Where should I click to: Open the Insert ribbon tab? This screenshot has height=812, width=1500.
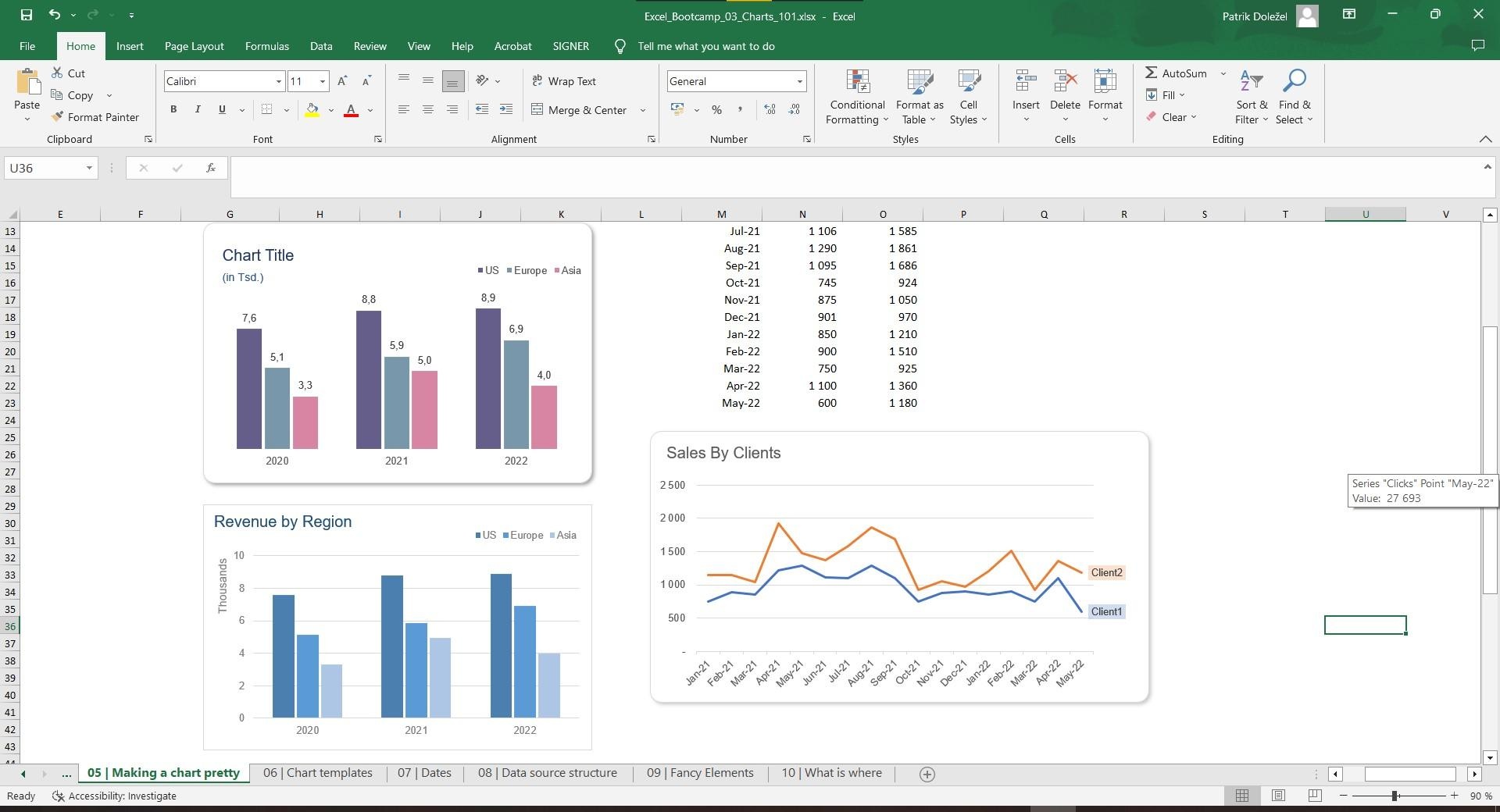130,46
